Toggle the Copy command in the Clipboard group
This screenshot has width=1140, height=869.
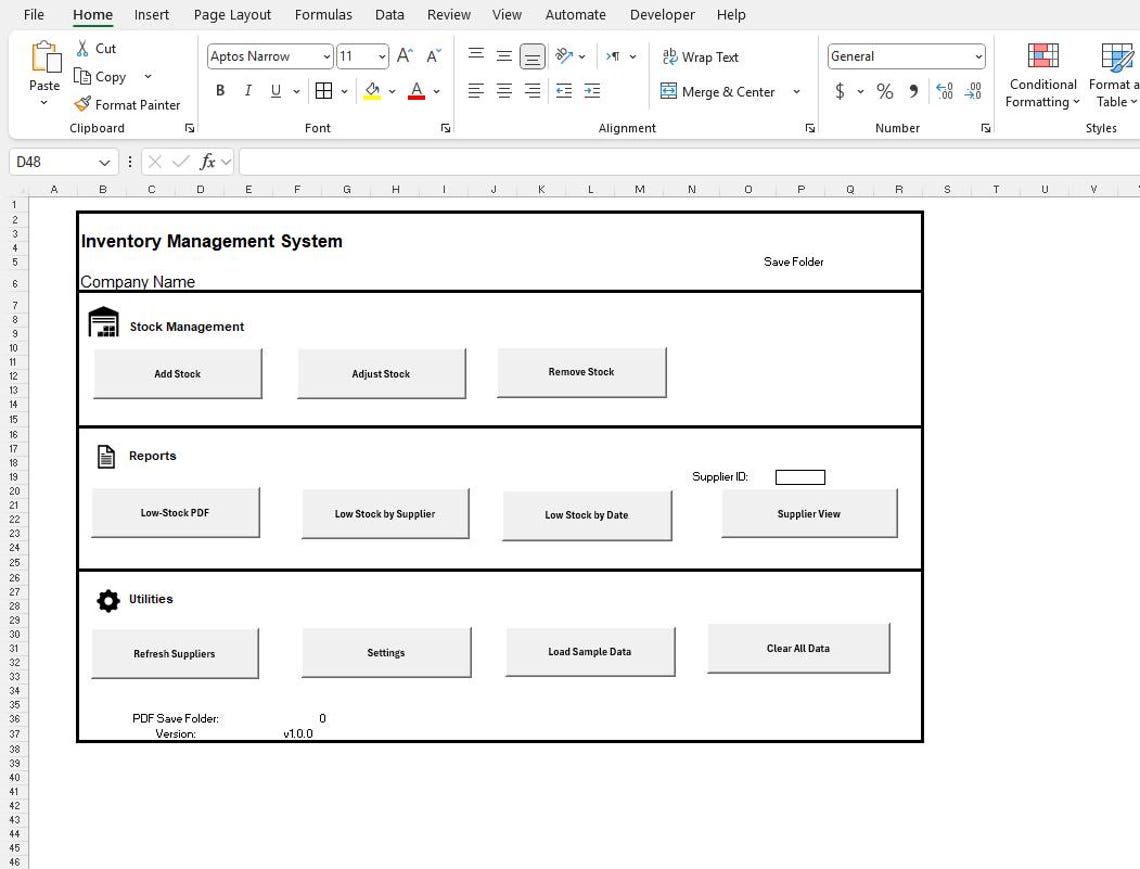102,76
